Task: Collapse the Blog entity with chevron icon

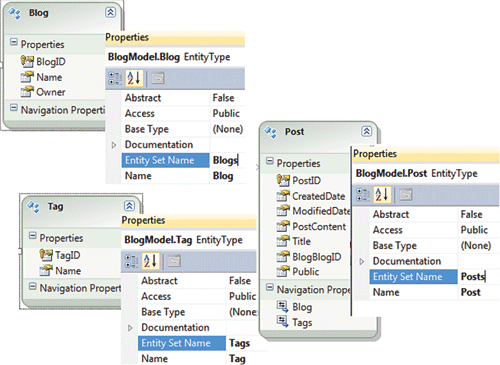Action: coord(110,12)
